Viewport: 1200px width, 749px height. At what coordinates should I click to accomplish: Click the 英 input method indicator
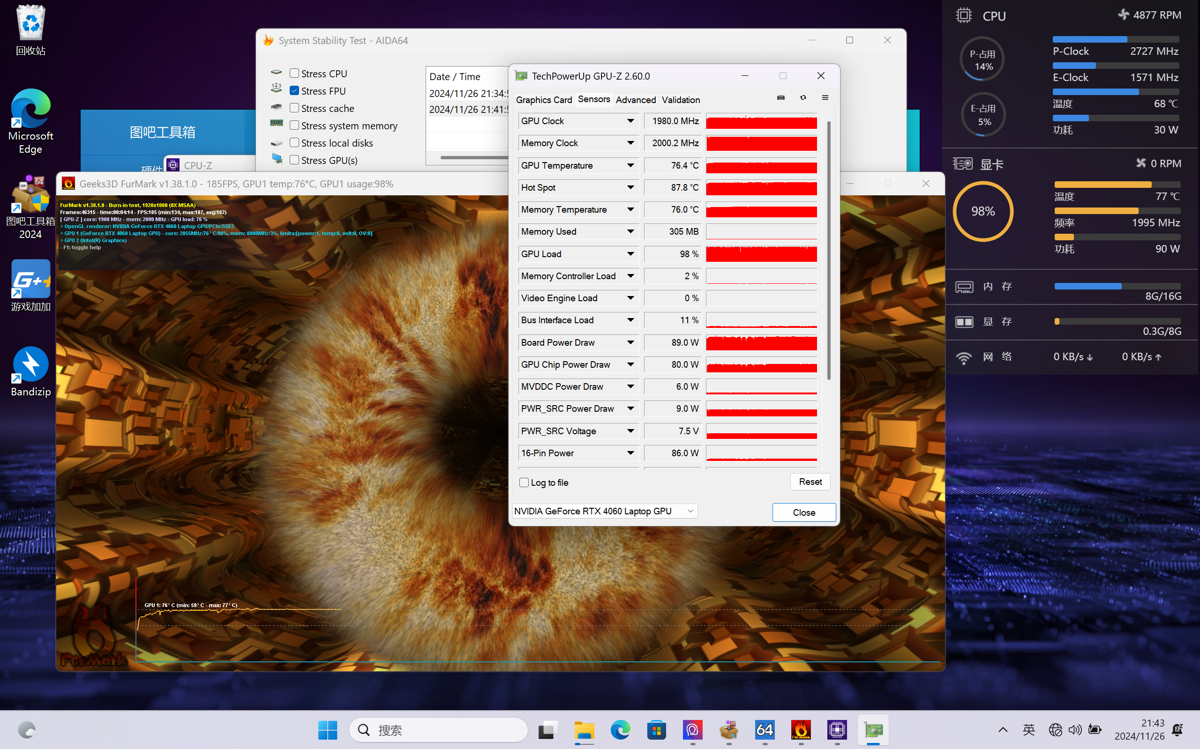click(1029, 730)
